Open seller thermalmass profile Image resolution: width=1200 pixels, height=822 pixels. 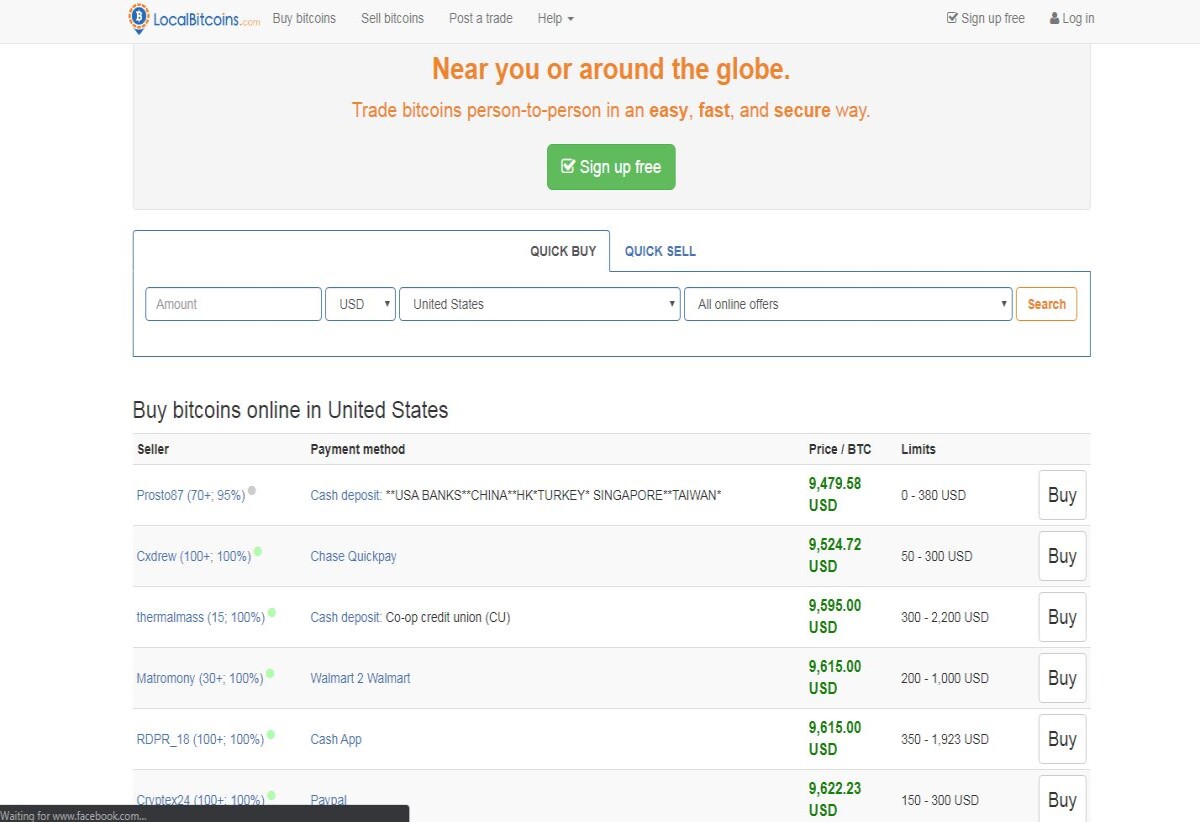[201, 617]
